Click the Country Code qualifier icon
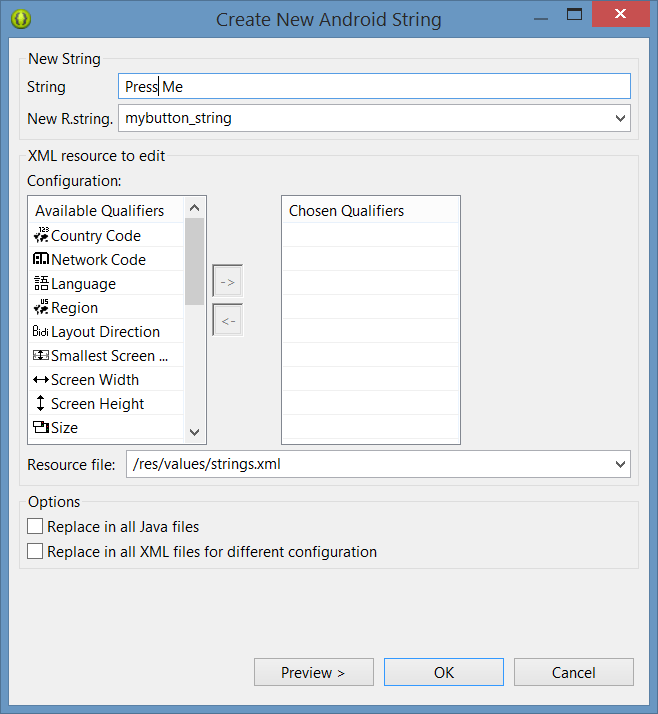658x714 pixels. point(41,235)
